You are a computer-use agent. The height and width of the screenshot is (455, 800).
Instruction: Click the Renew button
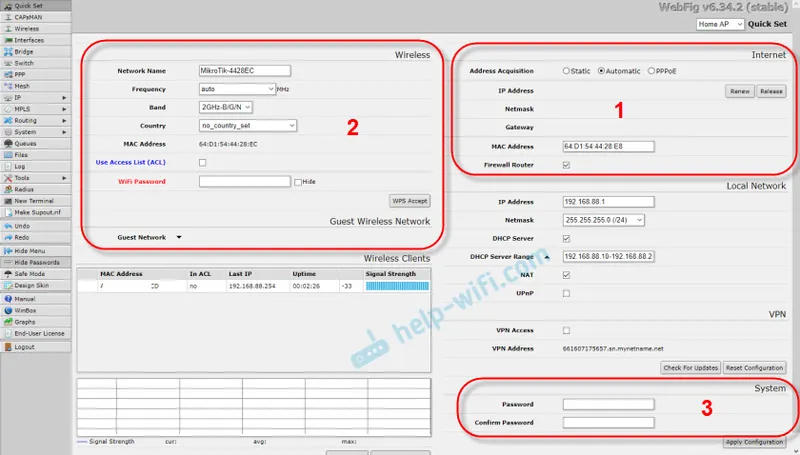click(739, 91)
